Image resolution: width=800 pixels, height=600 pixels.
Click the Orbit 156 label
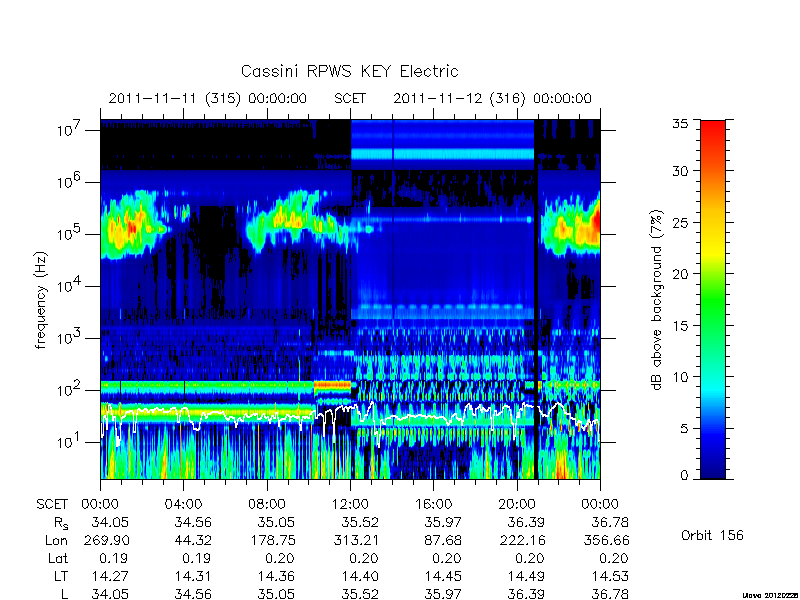coord(712,535)
